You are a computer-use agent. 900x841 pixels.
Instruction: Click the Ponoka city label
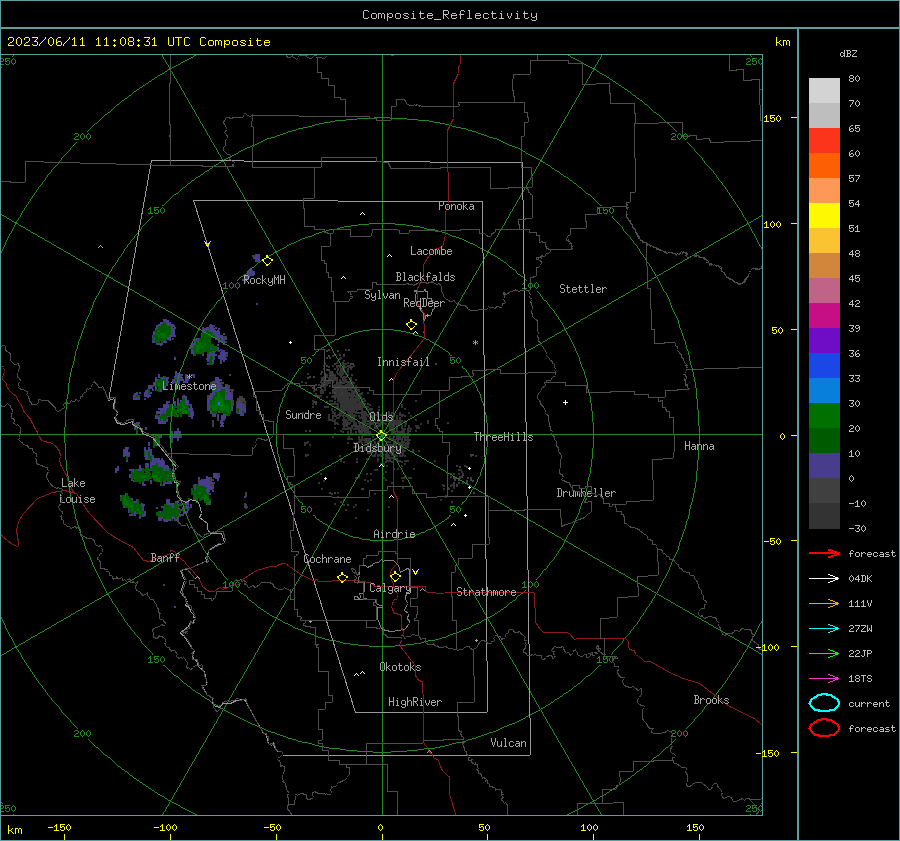(x=456, y=206)
